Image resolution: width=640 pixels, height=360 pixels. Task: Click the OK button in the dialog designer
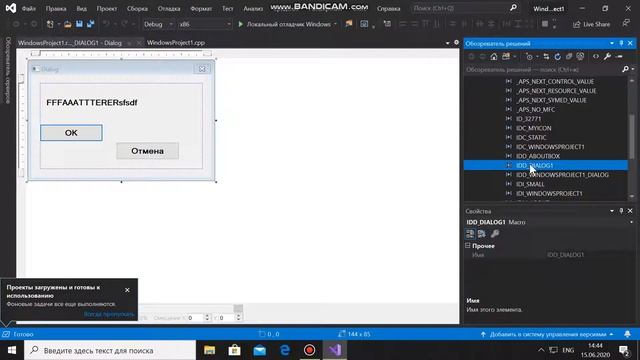(71, 133)
